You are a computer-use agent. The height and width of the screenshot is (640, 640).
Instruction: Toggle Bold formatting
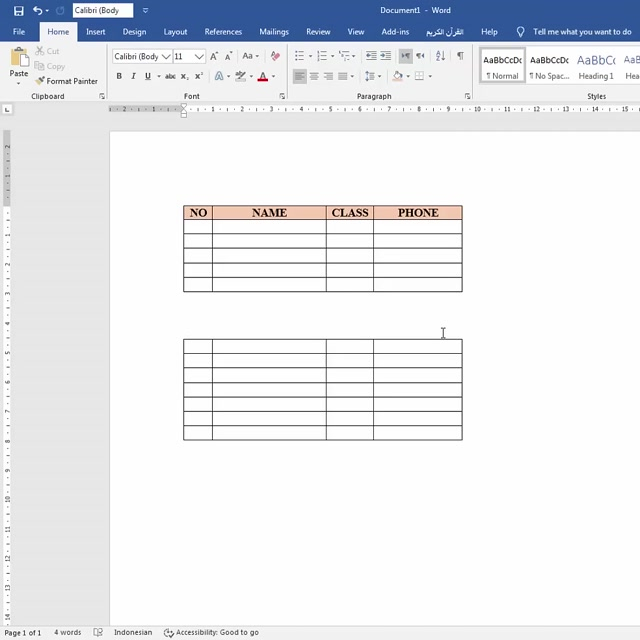[118, 76]
